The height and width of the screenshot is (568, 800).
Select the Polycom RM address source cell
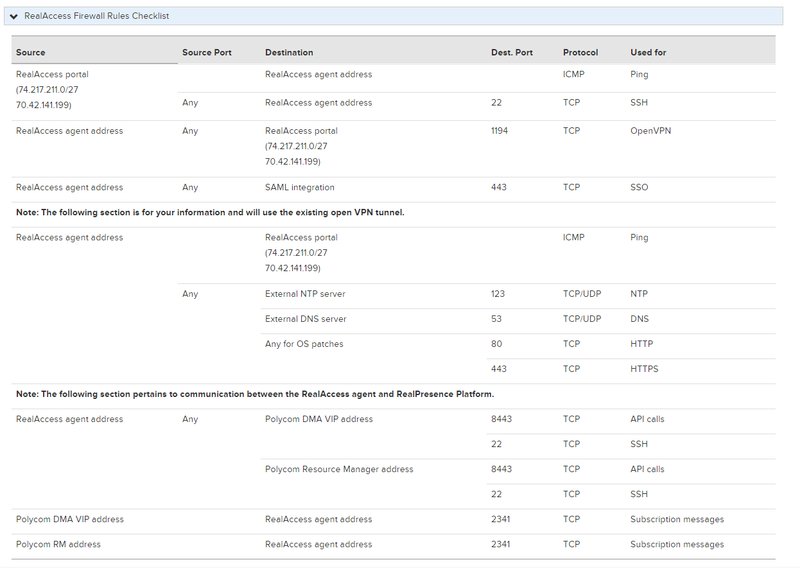[x=58, y=544]
